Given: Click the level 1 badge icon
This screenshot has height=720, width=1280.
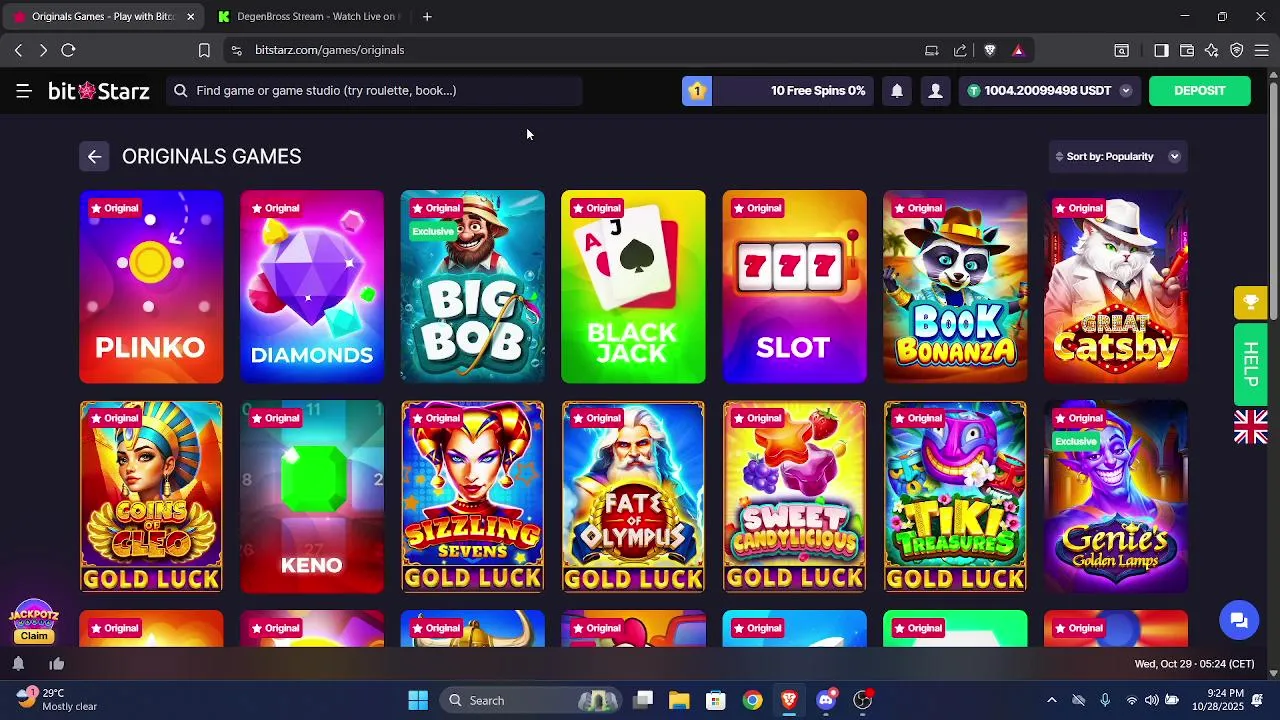Looking at the screenshot, I should pos(697,91).
